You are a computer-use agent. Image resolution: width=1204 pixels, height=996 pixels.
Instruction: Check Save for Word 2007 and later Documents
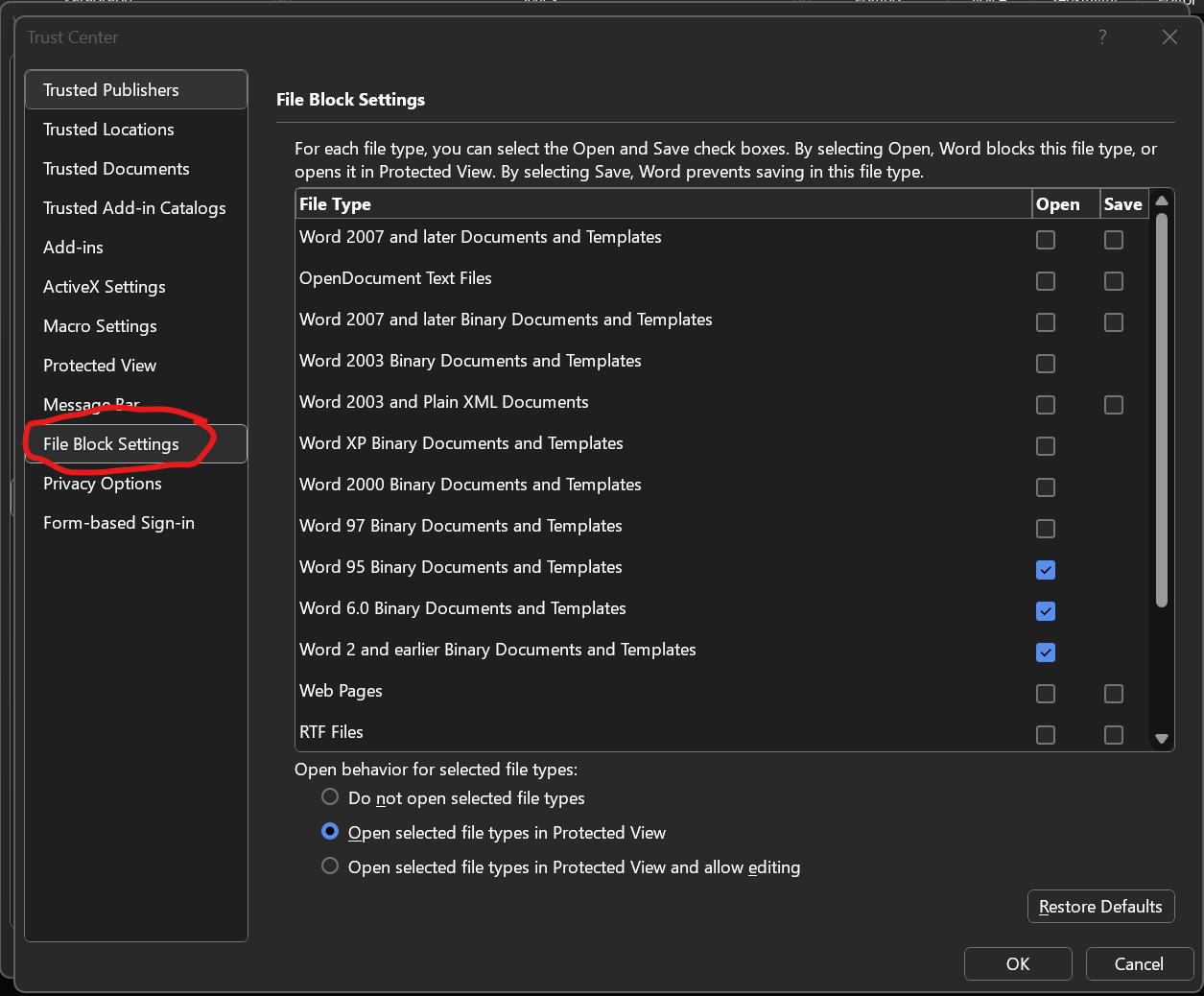(x=1114, y=240)
